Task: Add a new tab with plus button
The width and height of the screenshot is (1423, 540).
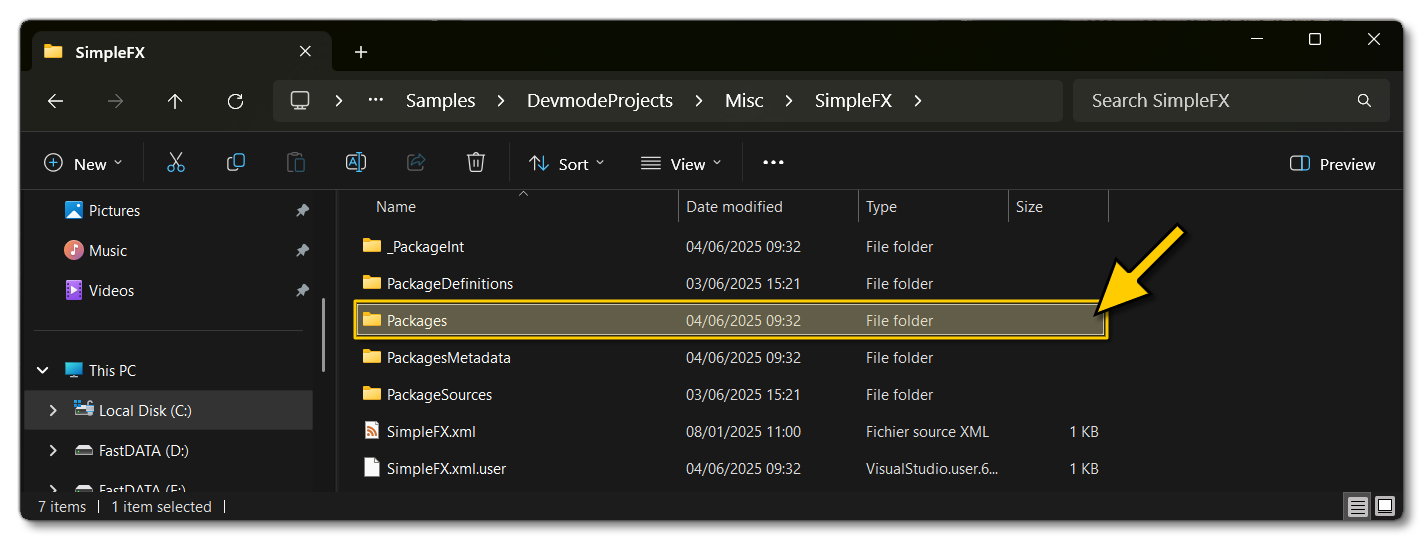Action: (361, 52)
